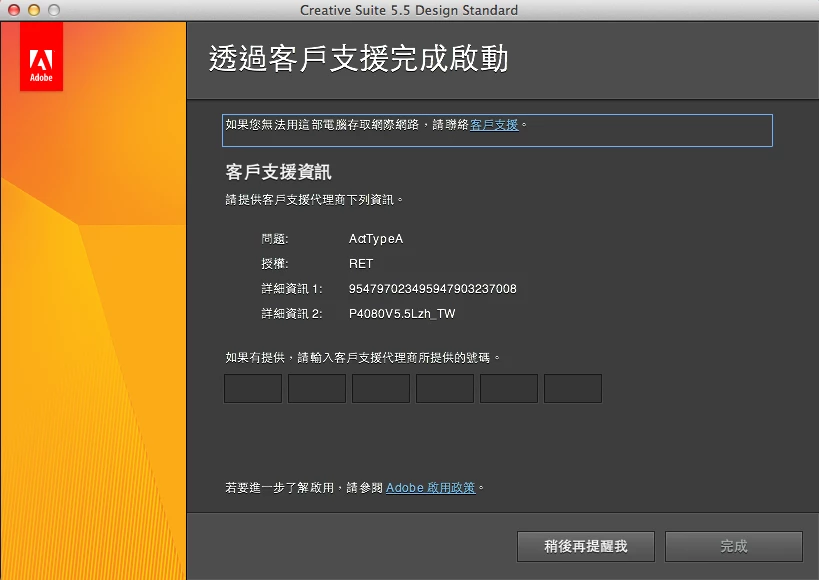The height and width of the screenshot is (580, 819).
Task: Click the 詳細資訊 1: label
Action: tap(291, 289)
